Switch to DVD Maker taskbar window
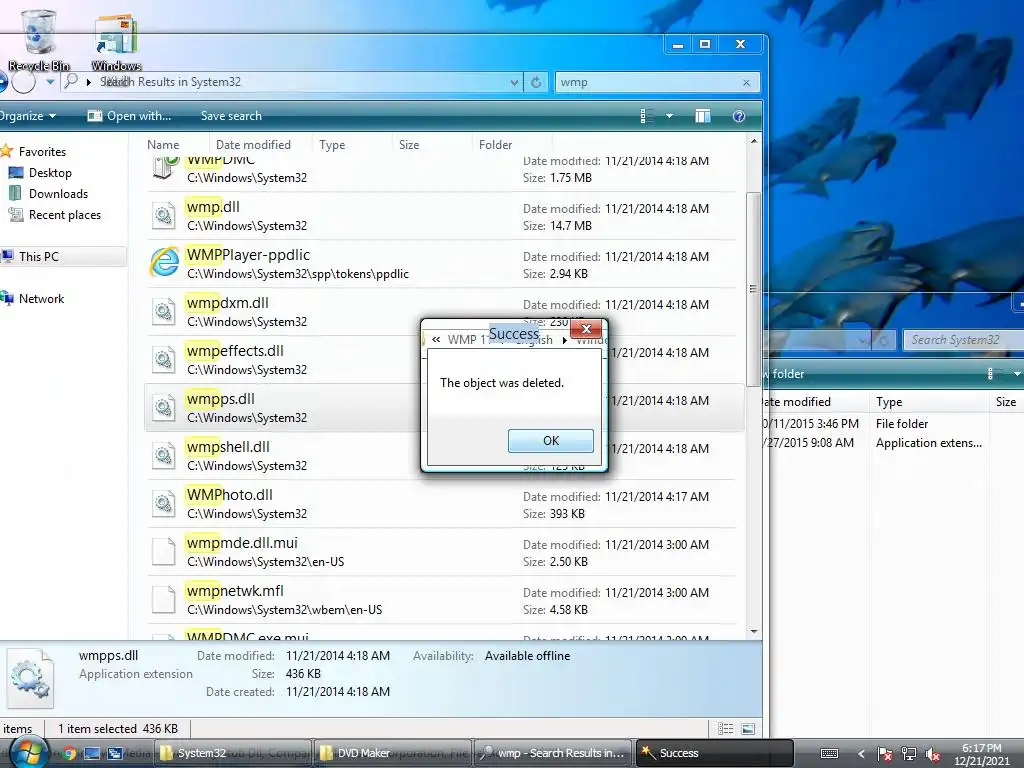The width and height of the screenshot is (1024, 768). (392, 754)
